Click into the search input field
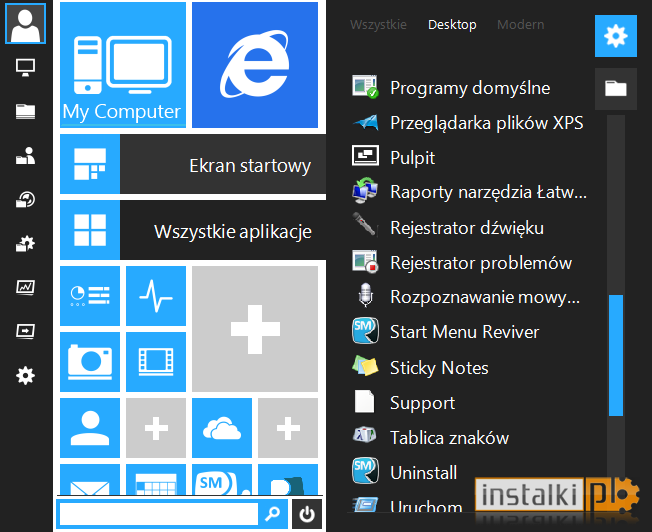This screenshot has width=652, height=532. coord(159,514)
